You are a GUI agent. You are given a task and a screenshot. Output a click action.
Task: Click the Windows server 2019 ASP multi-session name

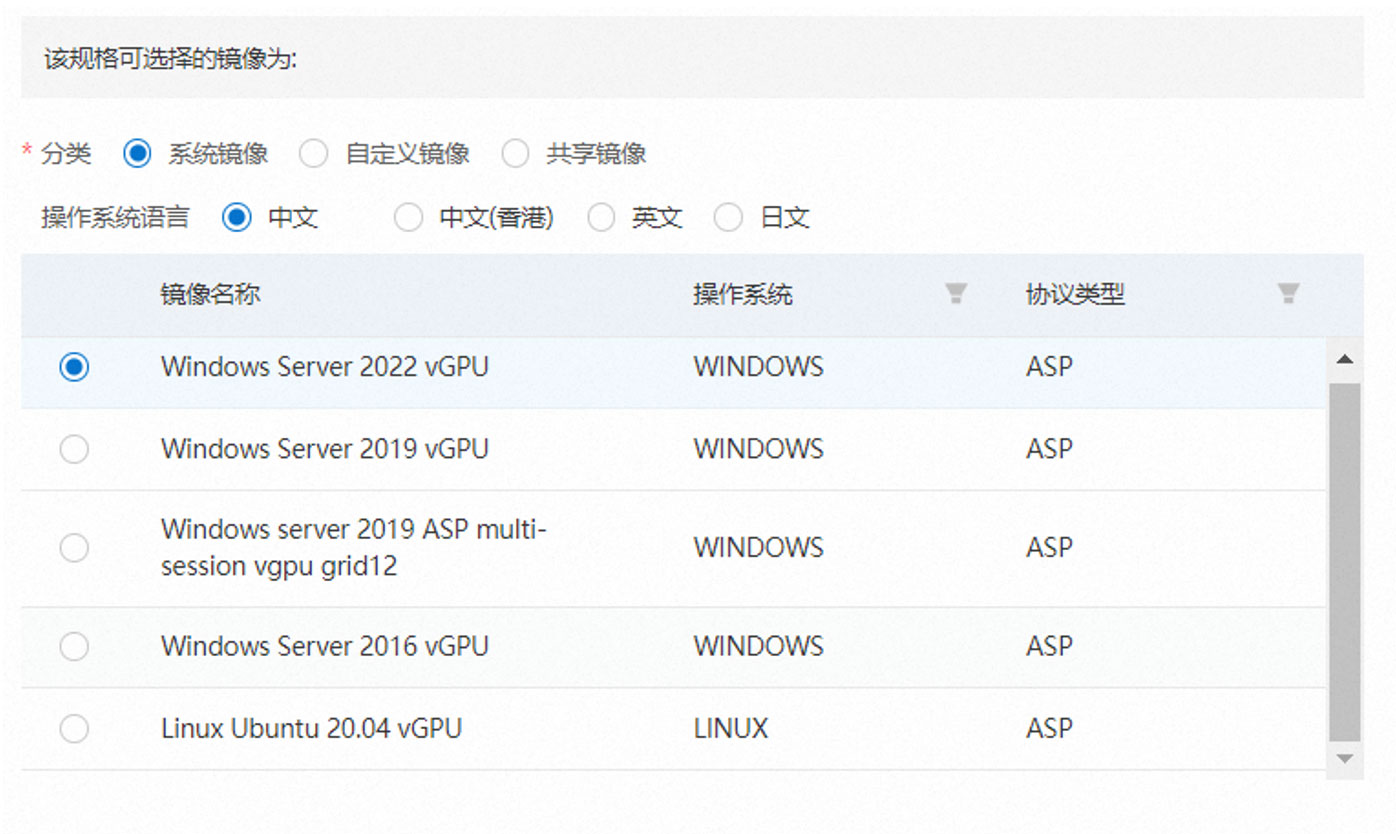pos(354,547)
